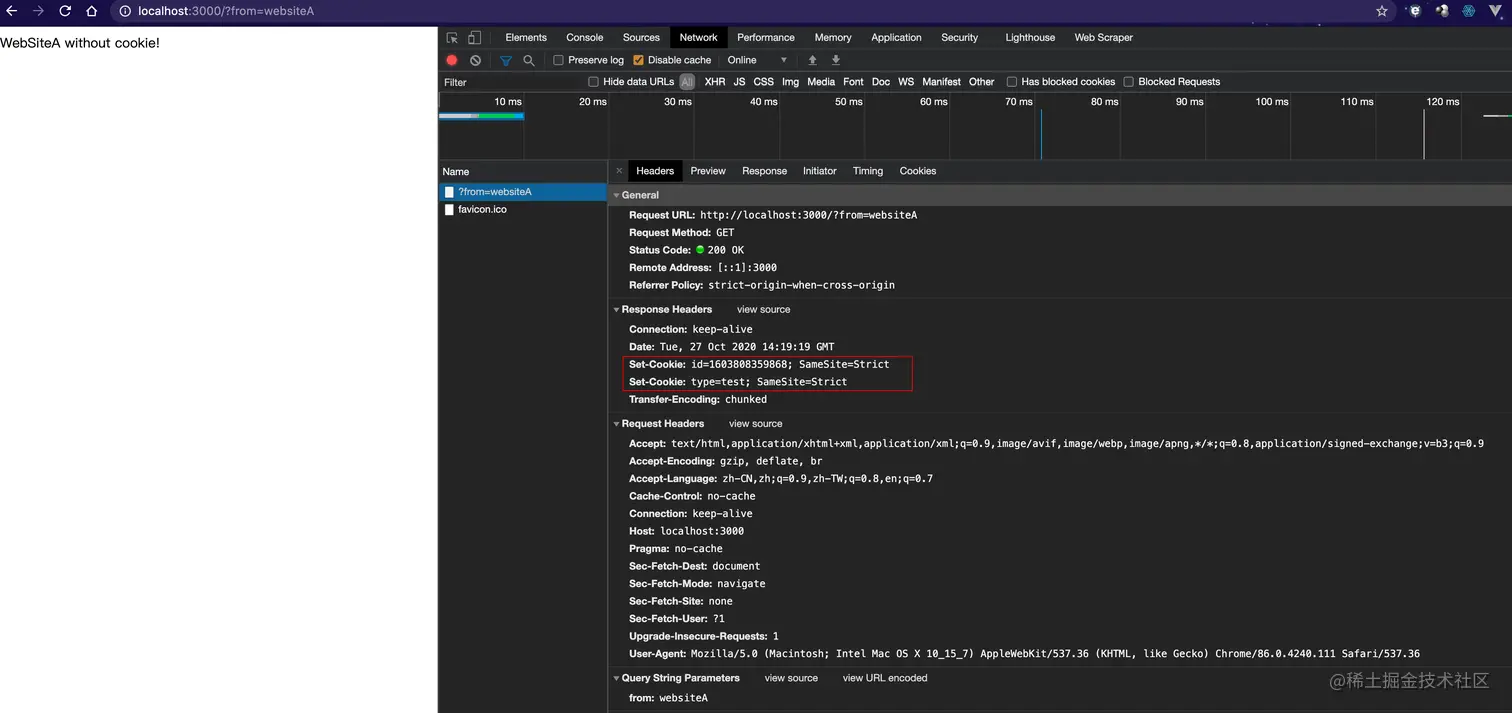Close the request details pane
1512x713 pixels.
click(x=619, y=171)
